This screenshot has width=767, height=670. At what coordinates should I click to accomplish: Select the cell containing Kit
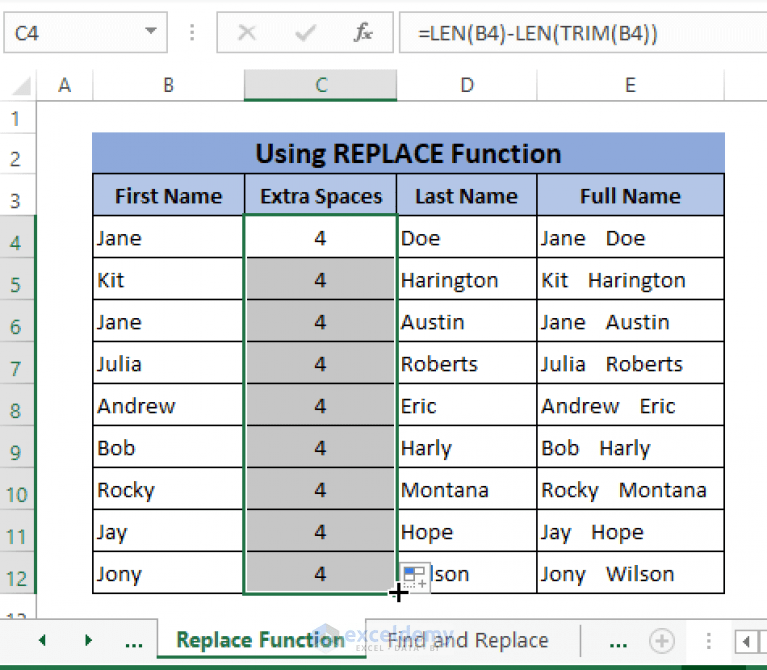pos(168,280)
